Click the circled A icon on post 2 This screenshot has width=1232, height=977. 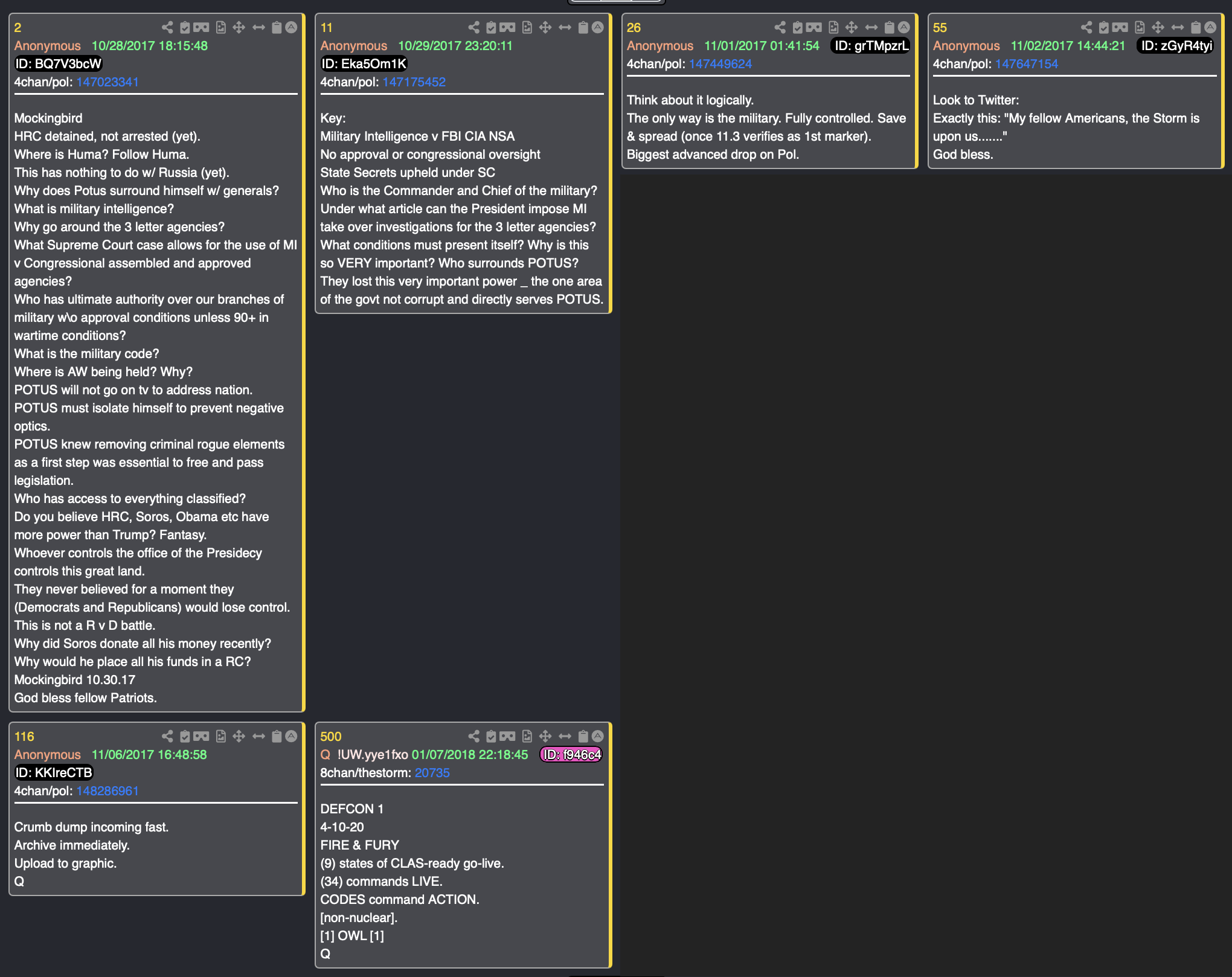(x=291, y=27)
